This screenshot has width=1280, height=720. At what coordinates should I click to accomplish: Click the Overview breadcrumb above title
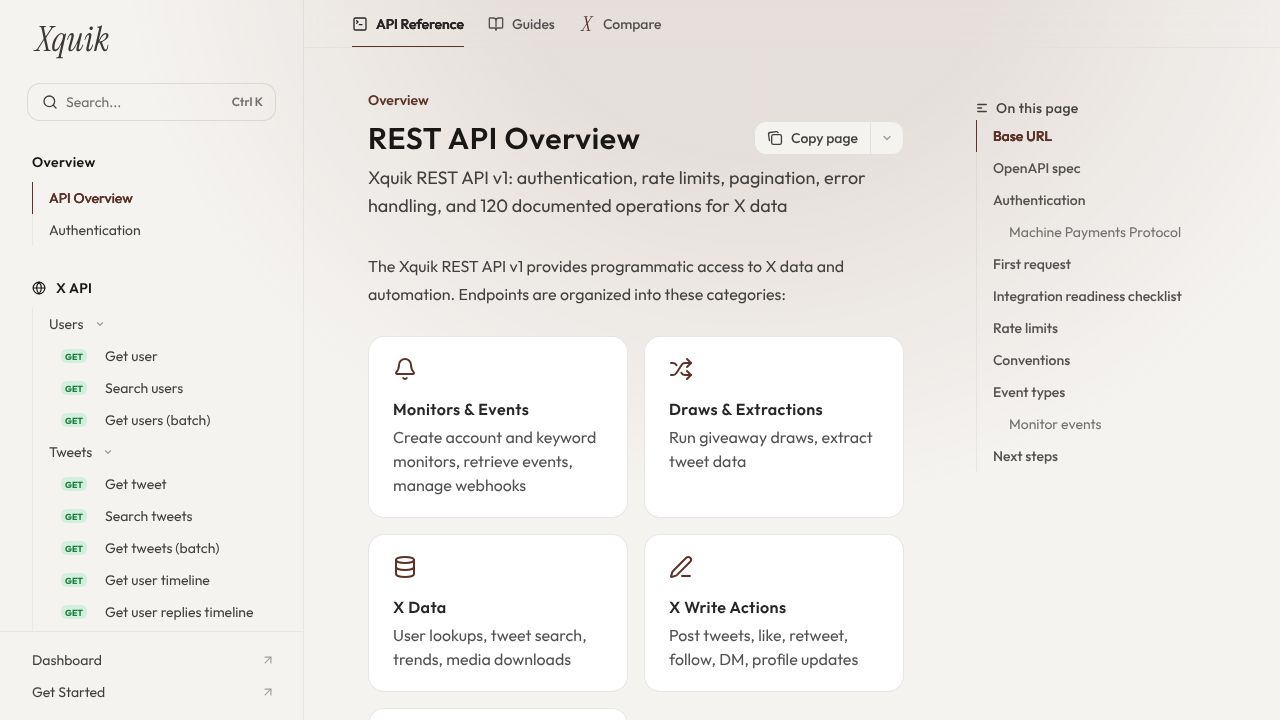pyautogui.click(x=398, y=100)
